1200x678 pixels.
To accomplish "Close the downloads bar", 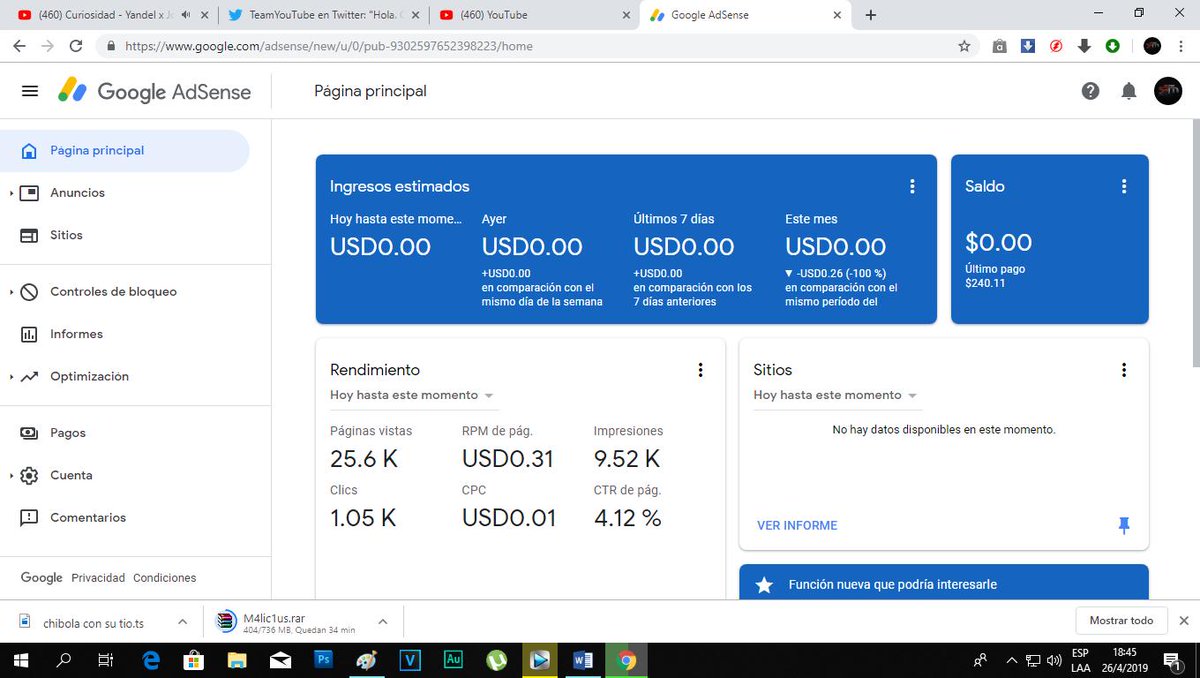I will point(1184,621).
